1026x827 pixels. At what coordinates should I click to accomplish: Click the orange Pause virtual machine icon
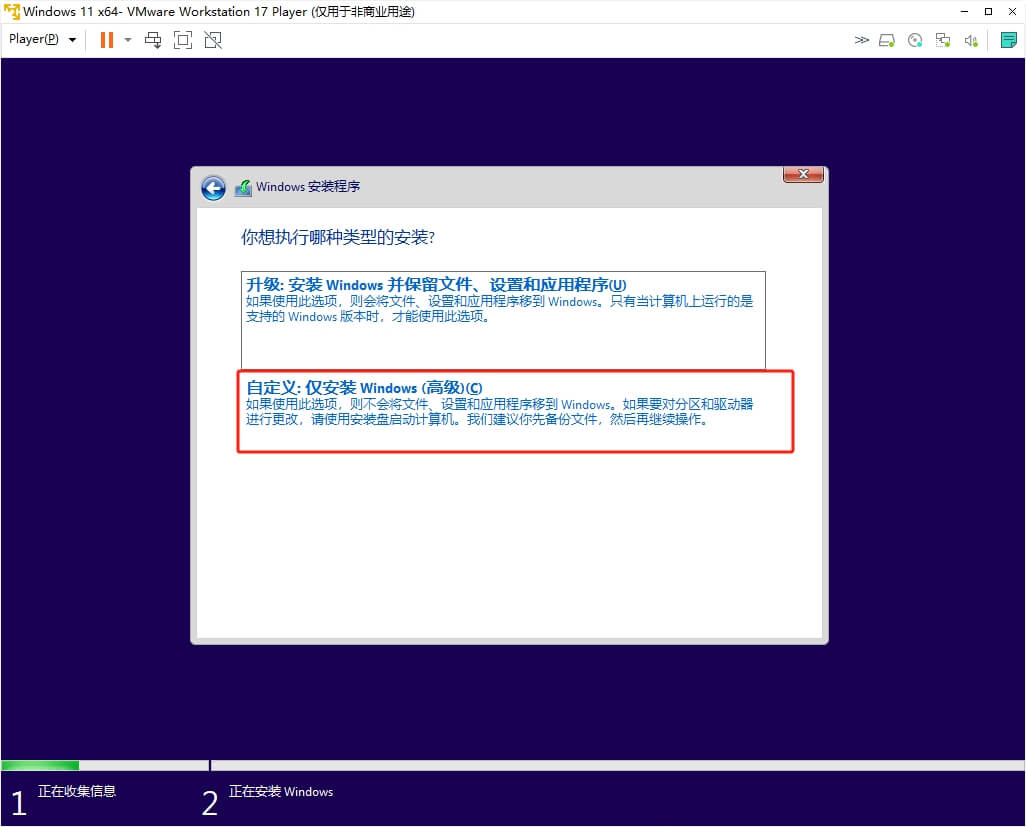(x=106, y=40)
